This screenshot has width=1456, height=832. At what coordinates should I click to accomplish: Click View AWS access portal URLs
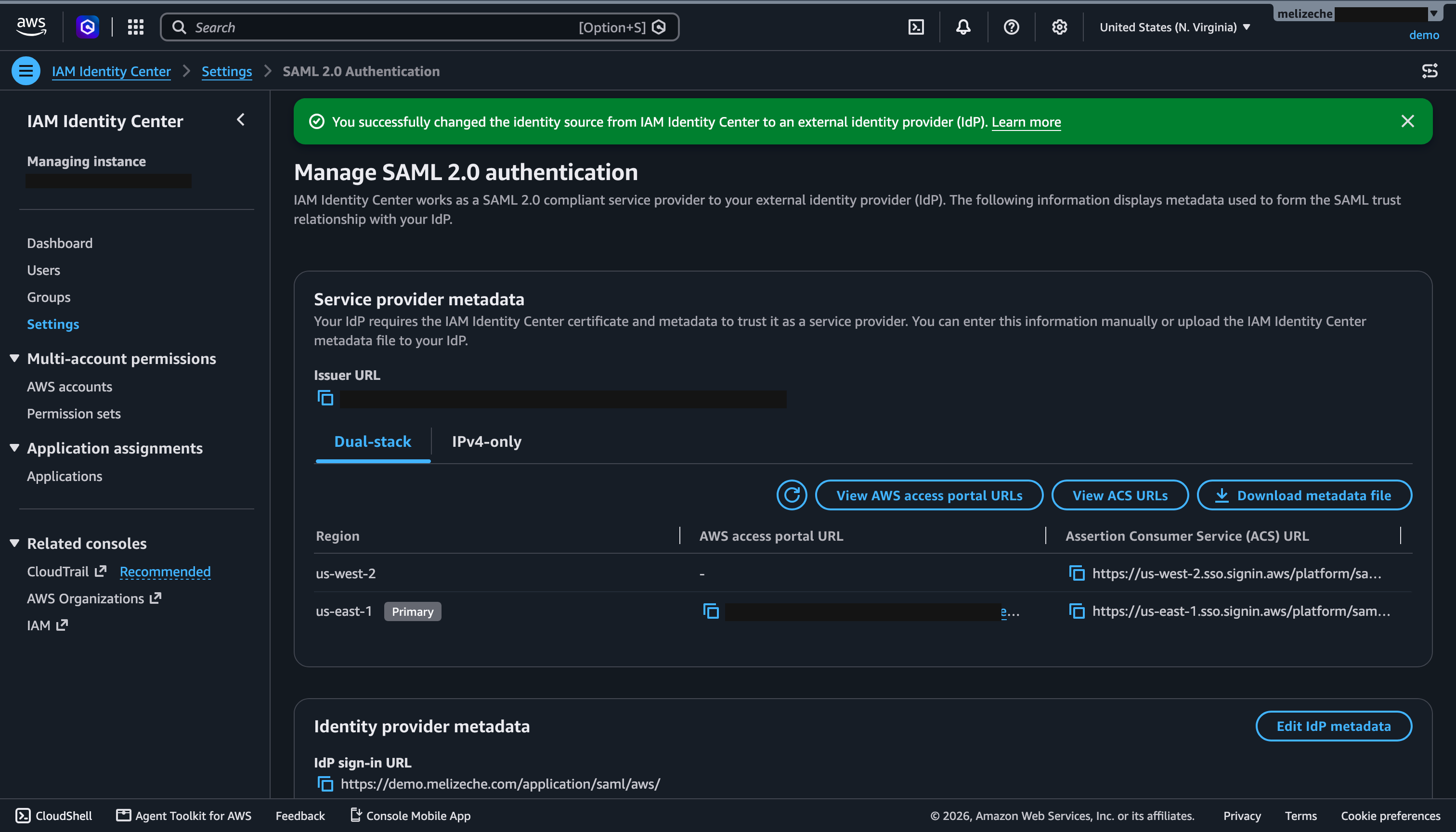[x=929, y=495]
